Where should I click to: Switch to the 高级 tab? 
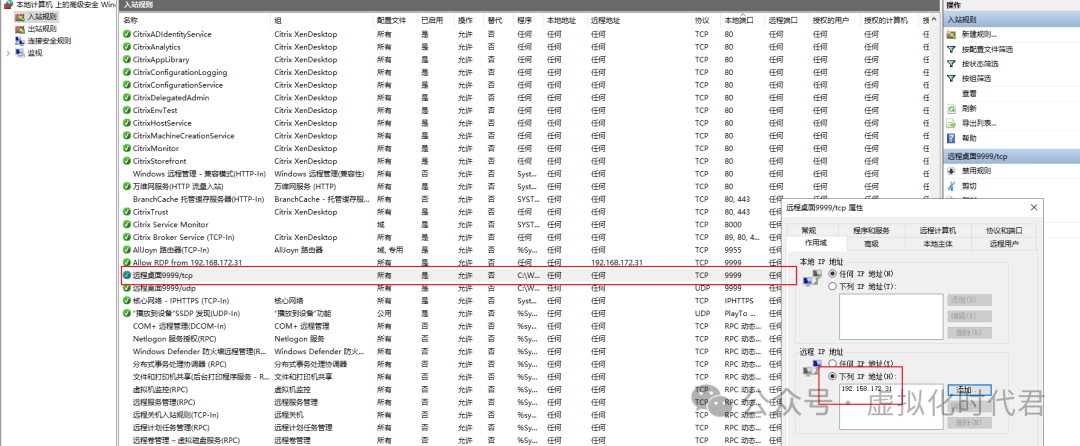tap(871, 244)
